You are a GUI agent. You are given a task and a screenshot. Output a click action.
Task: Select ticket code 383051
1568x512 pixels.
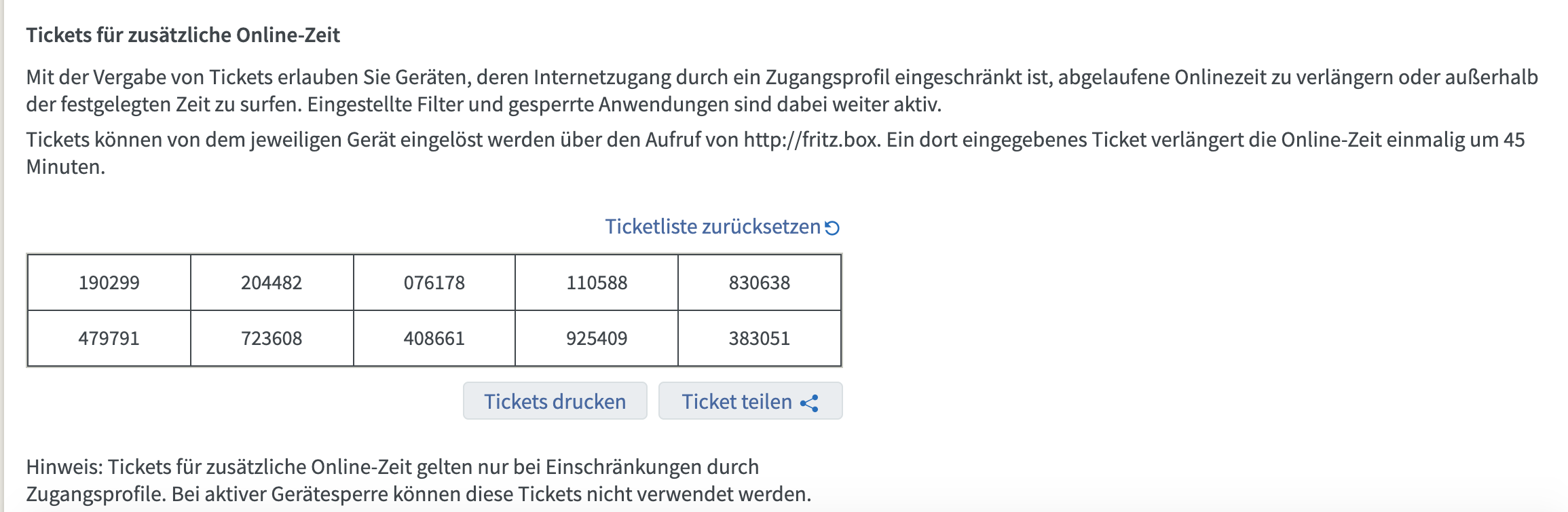click(760, 338)
